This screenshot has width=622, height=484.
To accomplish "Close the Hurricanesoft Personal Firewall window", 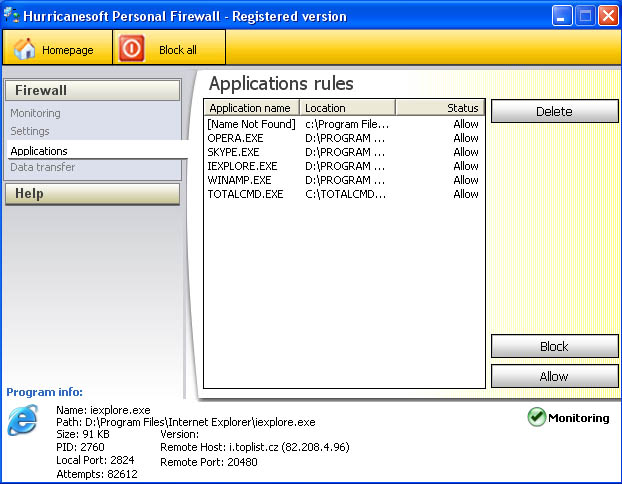I will tap(609, 16).
